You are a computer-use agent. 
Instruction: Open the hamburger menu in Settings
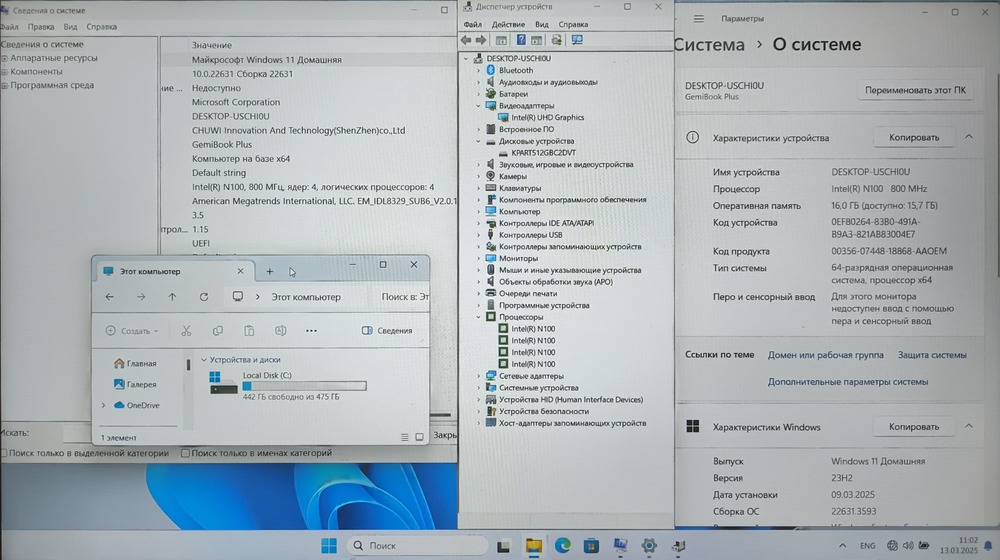(x=698, y=18)
